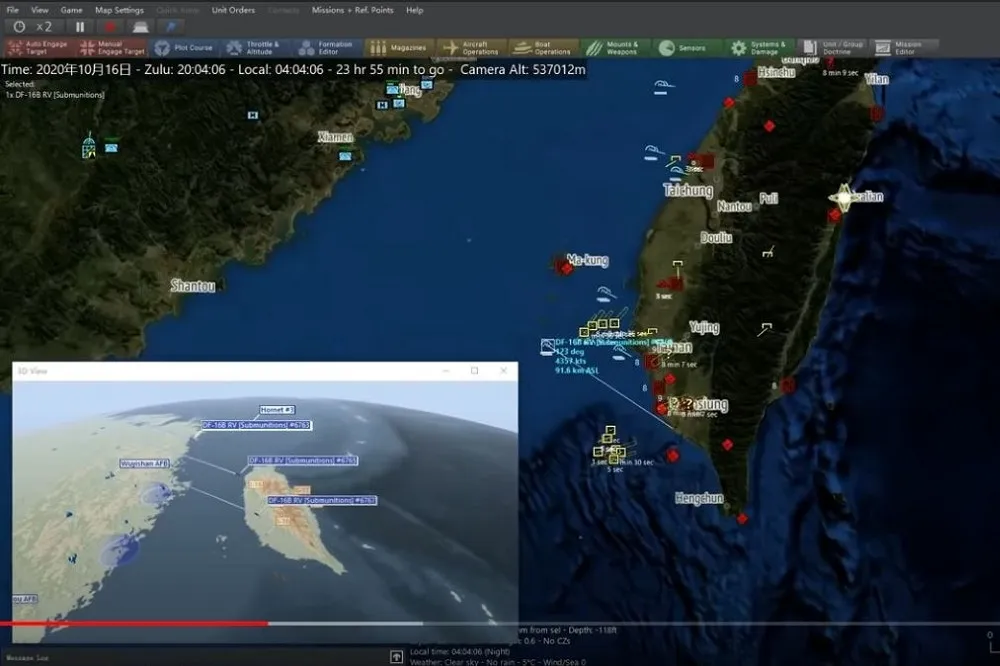The width and height of the screenshot is (1000, 666).
Task: Select the red diamond contact near Hengchun
Action: 742,519
